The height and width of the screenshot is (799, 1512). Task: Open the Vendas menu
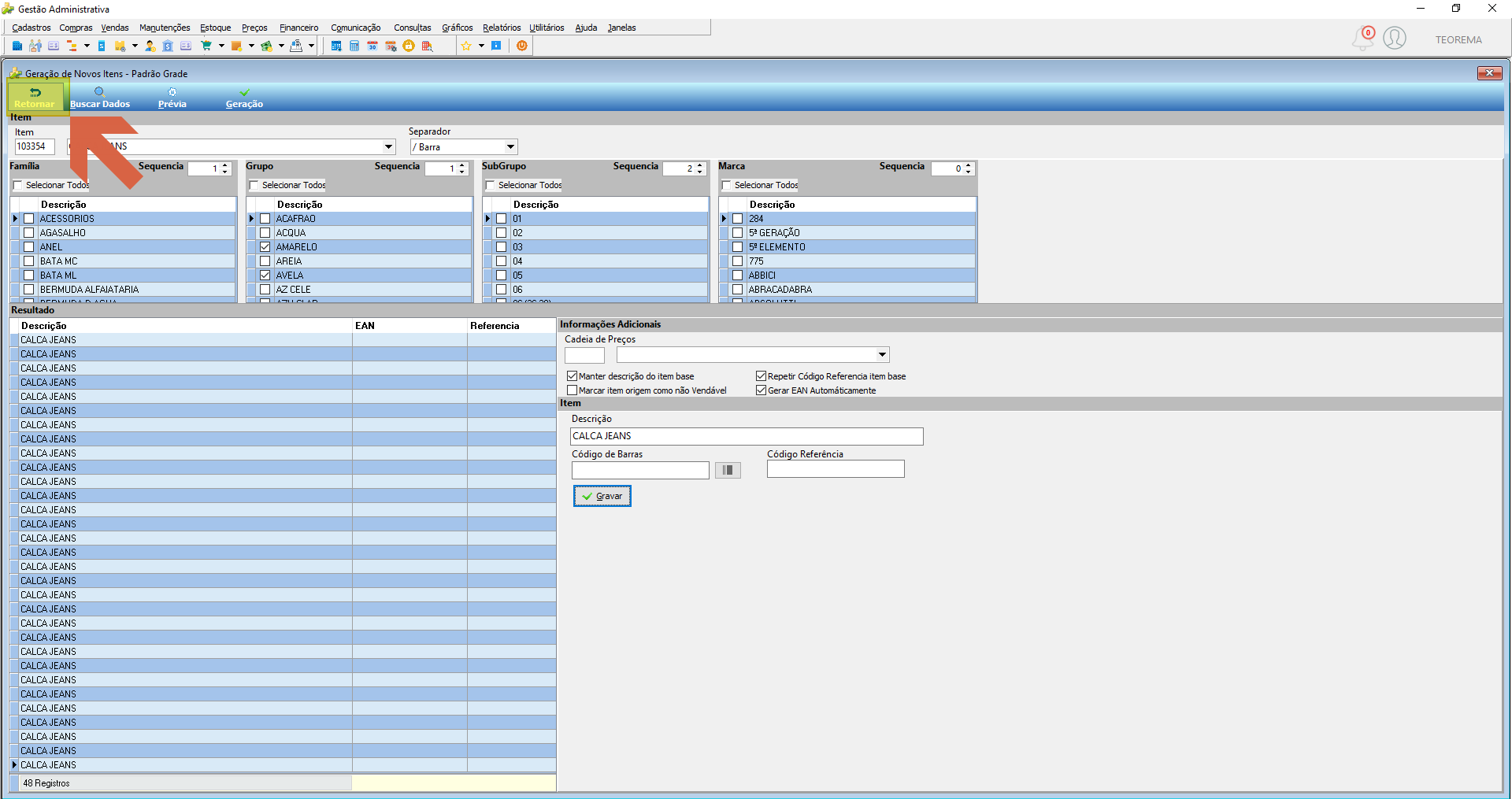(x=115, y=28)
